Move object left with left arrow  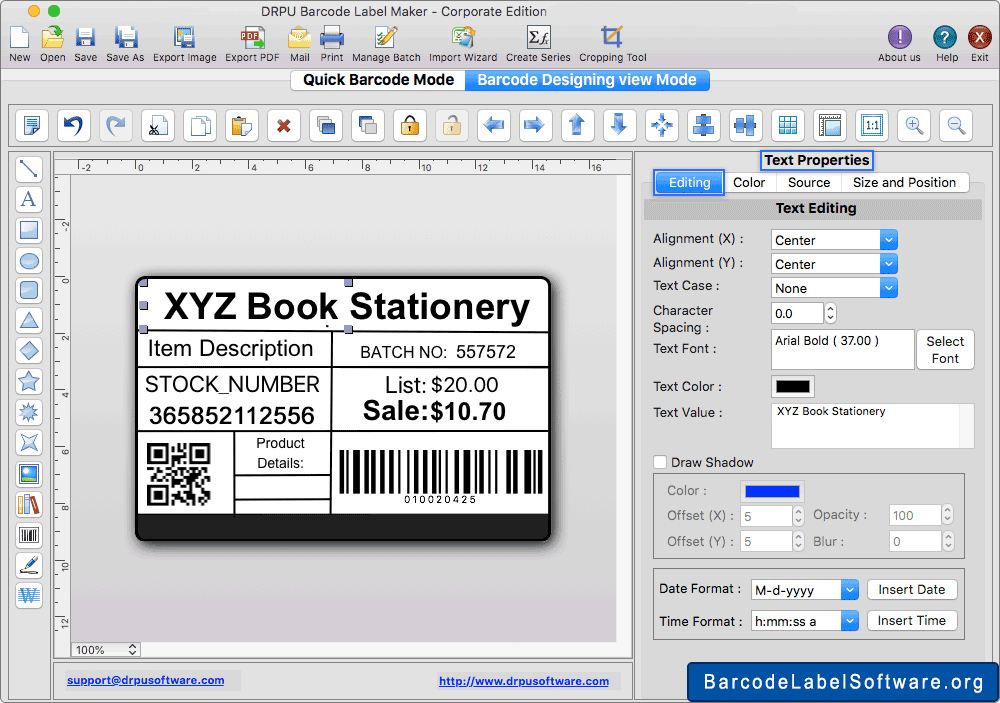pyautogui.click(x=494, y=125)
